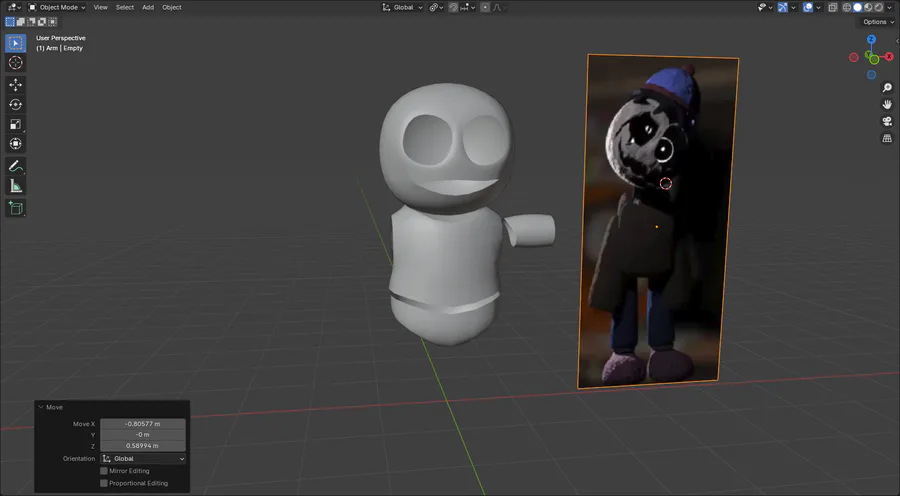
Task: Open the overlays options dropdown arrow
Action: pos(818,7)
